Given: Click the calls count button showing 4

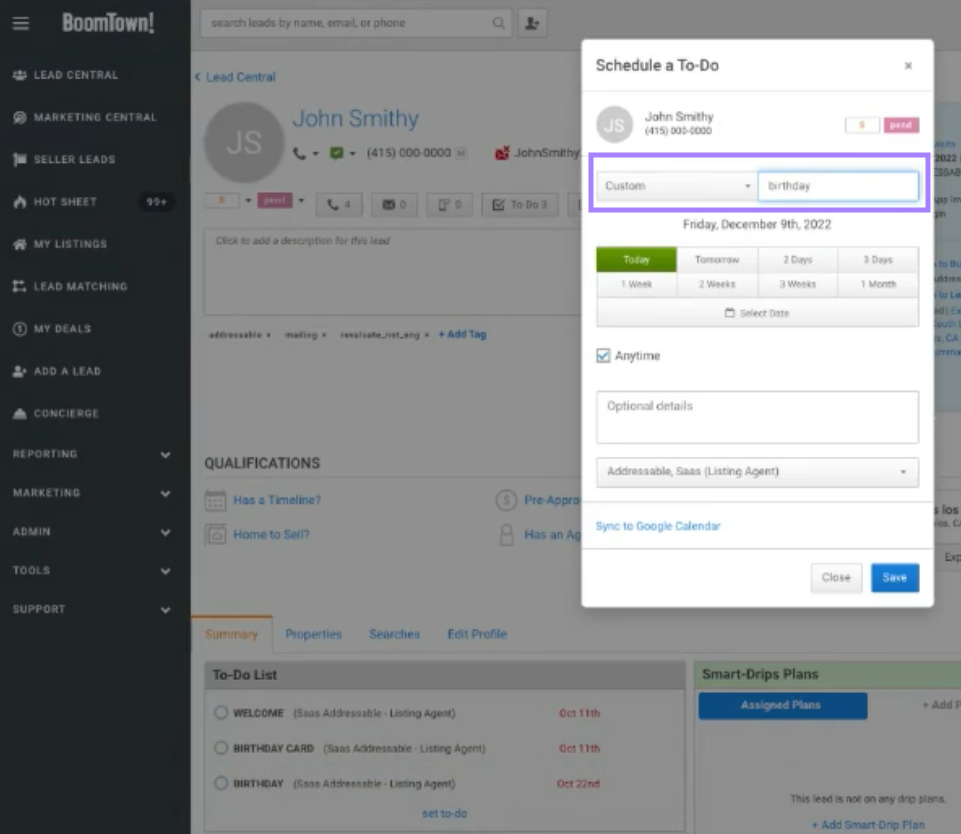Looking at the screenshot, I should (339, 205).
